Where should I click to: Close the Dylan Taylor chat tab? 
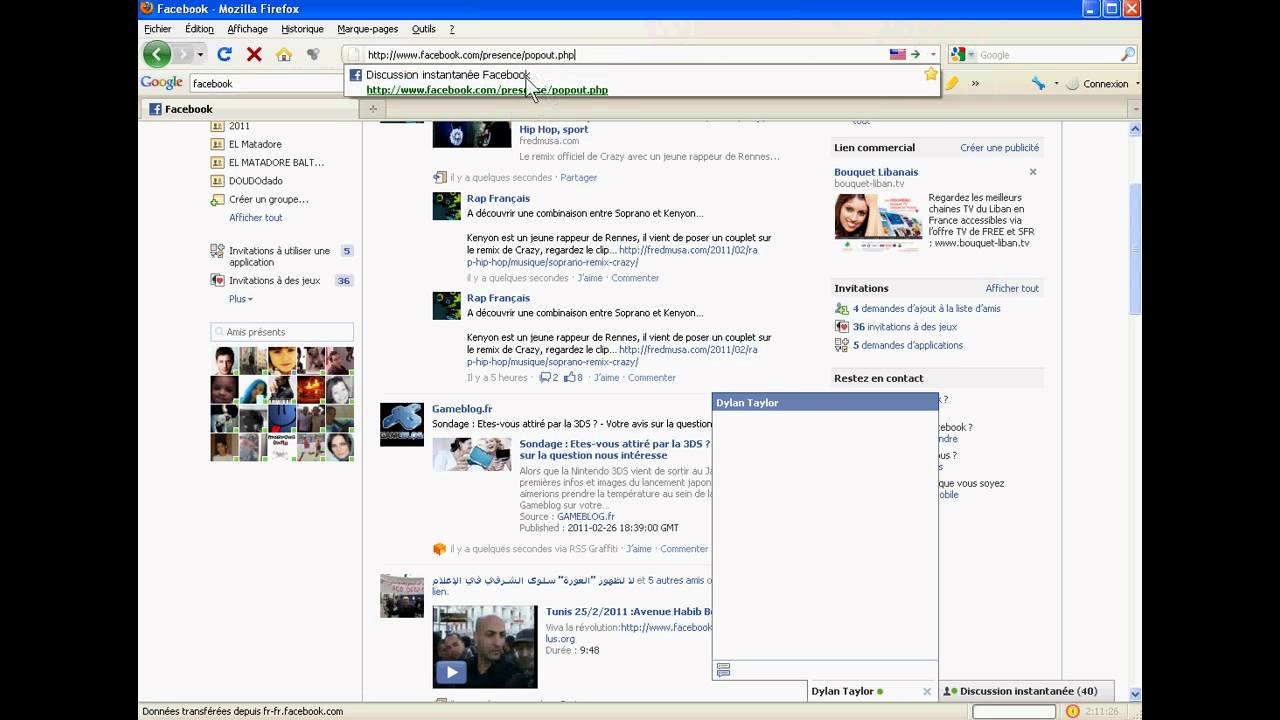pyautogui.click(x=927, y=691)
